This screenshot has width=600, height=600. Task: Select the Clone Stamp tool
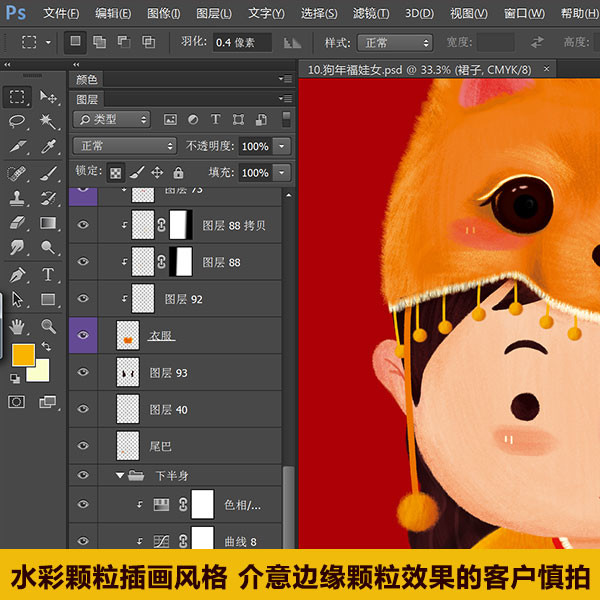[17, 198]
